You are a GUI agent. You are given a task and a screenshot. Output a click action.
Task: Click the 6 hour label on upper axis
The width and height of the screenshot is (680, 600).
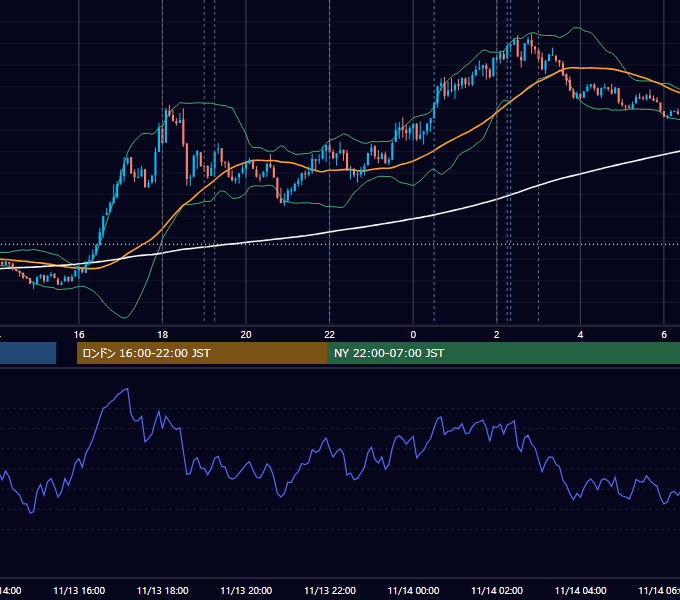click(664, 335)
